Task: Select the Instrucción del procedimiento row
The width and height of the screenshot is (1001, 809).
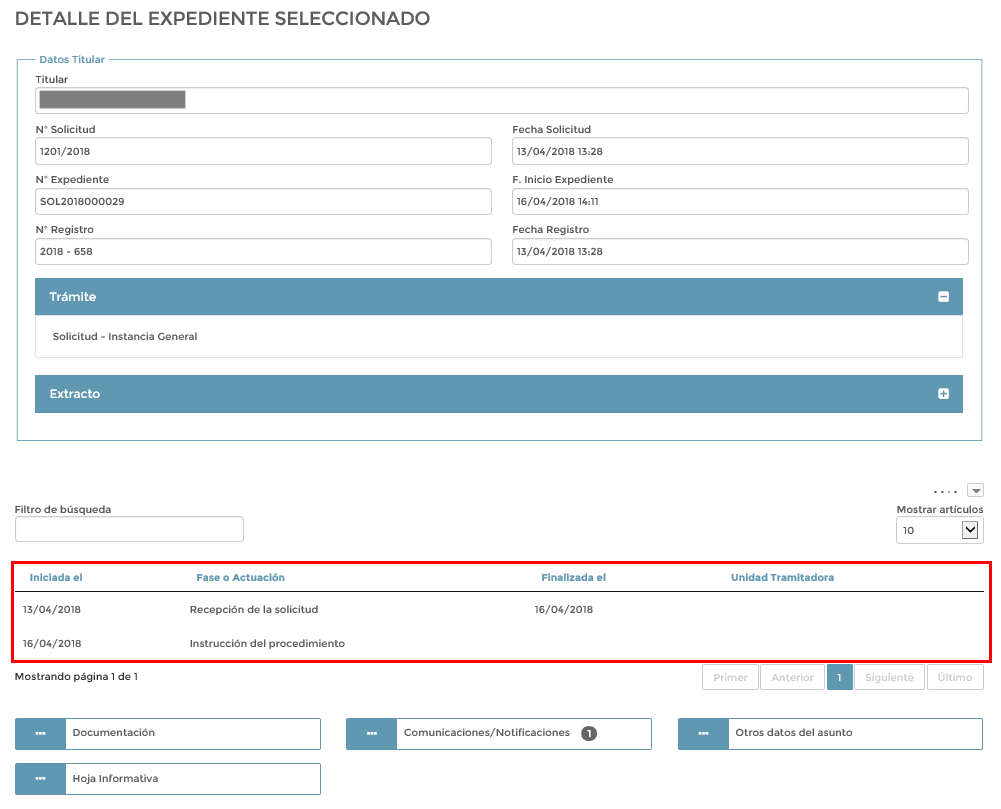Action: (267, 643)
